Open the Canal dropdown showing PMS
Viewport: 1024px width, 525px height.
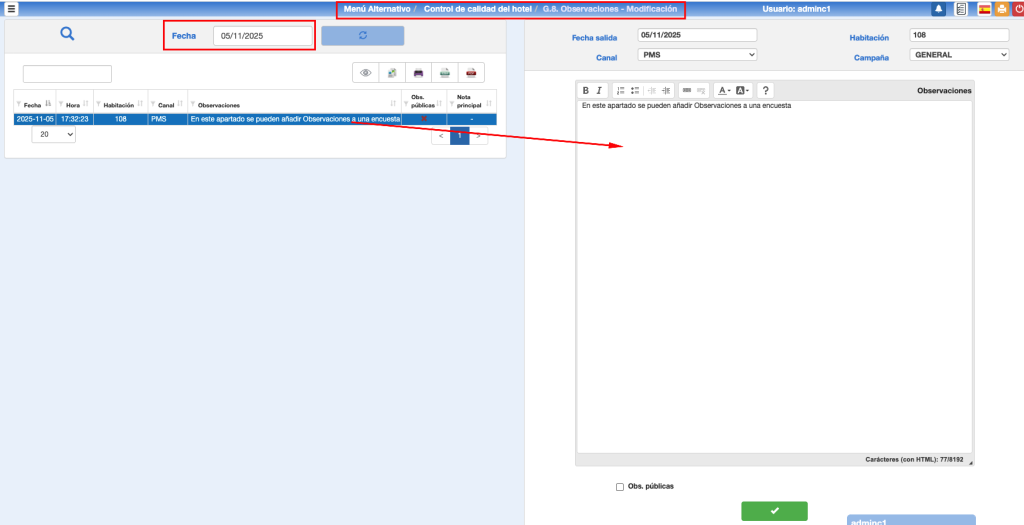pyautogui.click(x=697, y=55)
